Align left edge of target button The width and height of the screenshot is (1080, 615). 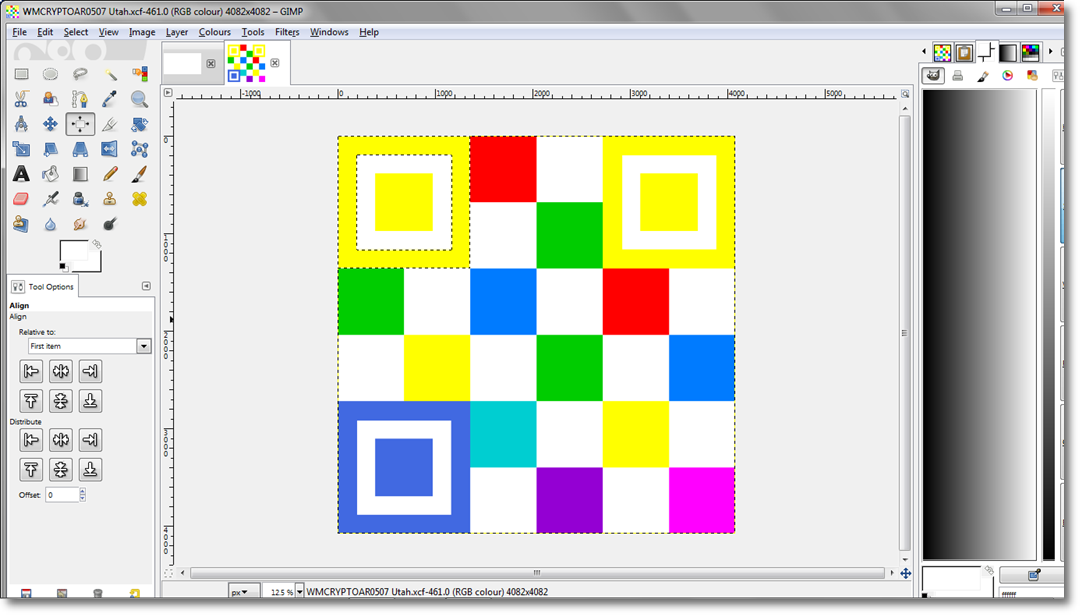[x=31, y=371]
